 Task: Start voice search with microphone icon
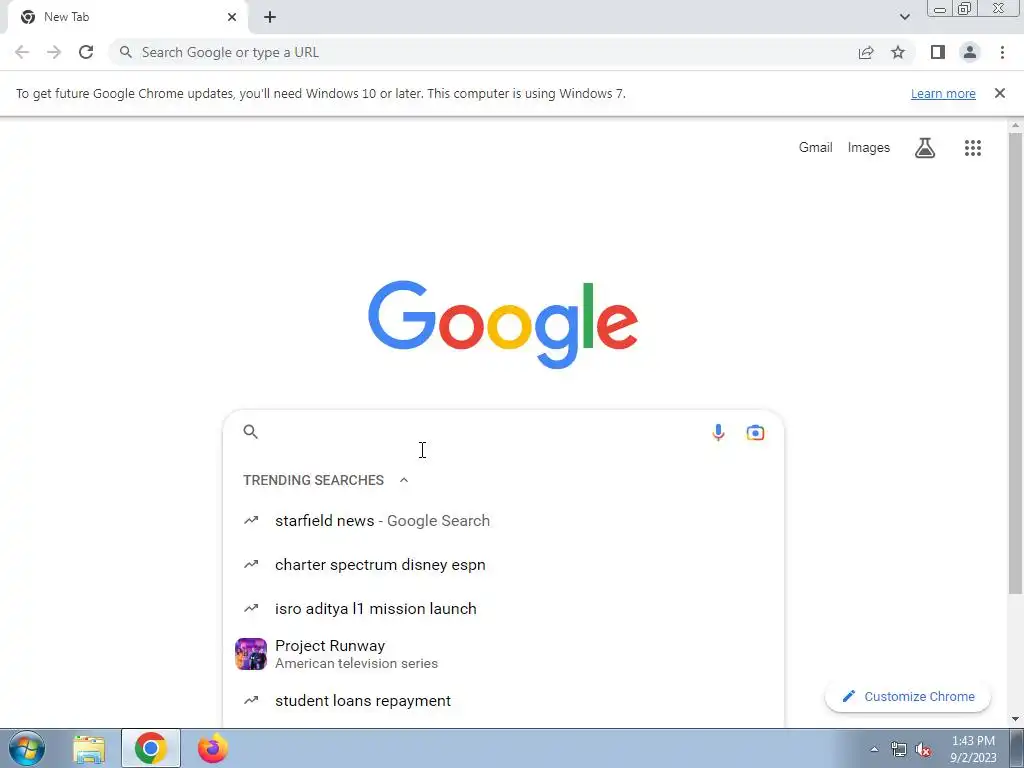[718, 432]
